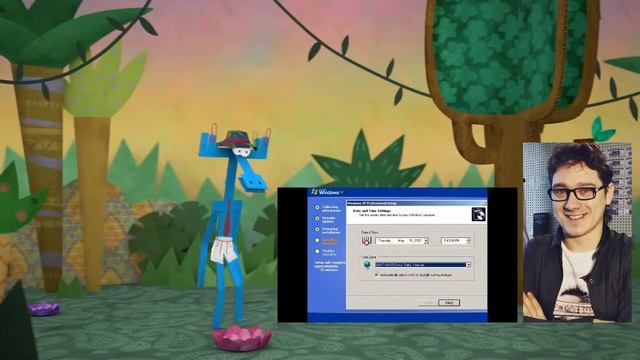640x360 pixels.
Task: Click the purple flower on the ground
Action: coord(44,308)
